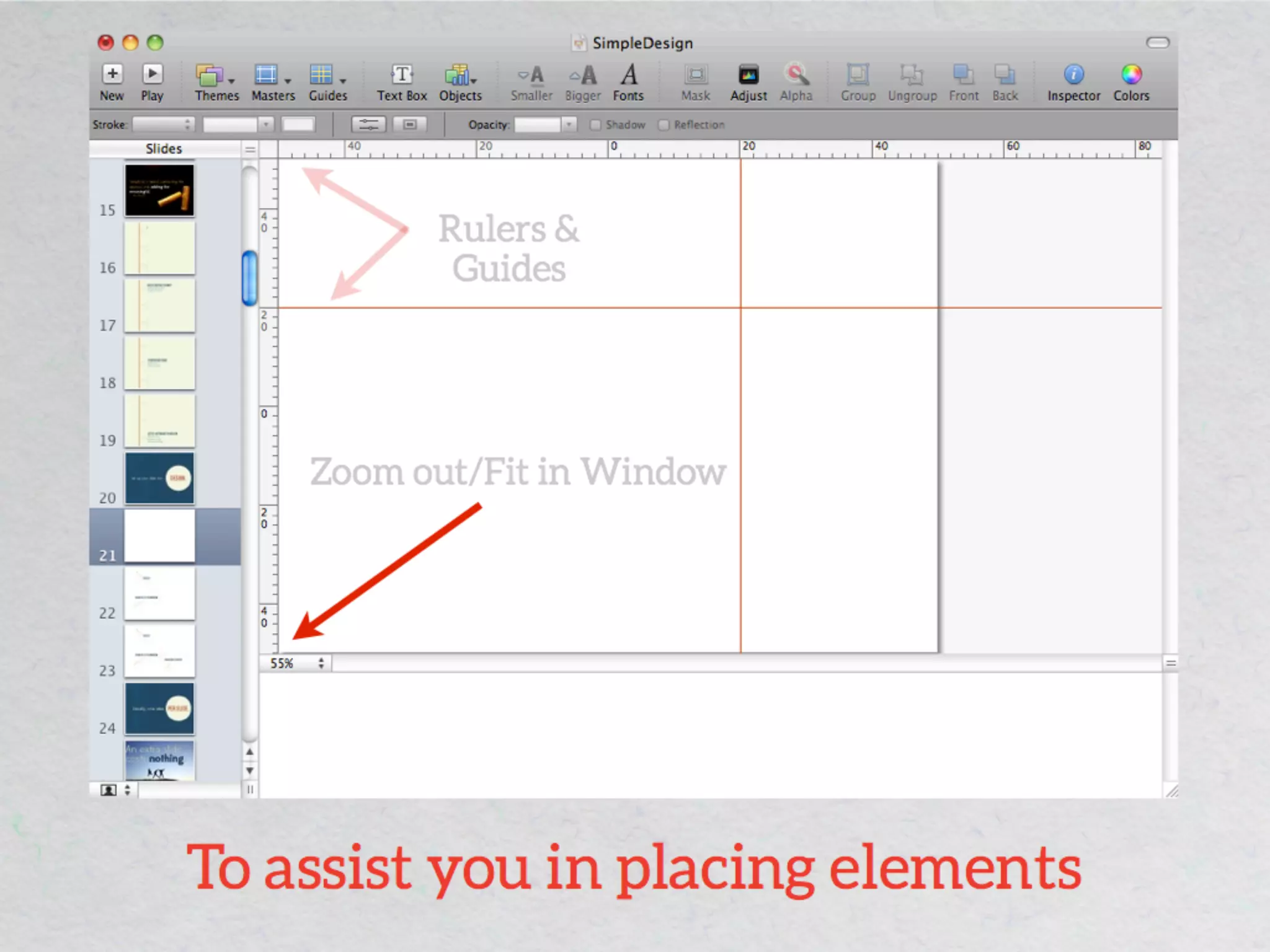
Task: Open the 55% zoom level popup
Action: 296,663
